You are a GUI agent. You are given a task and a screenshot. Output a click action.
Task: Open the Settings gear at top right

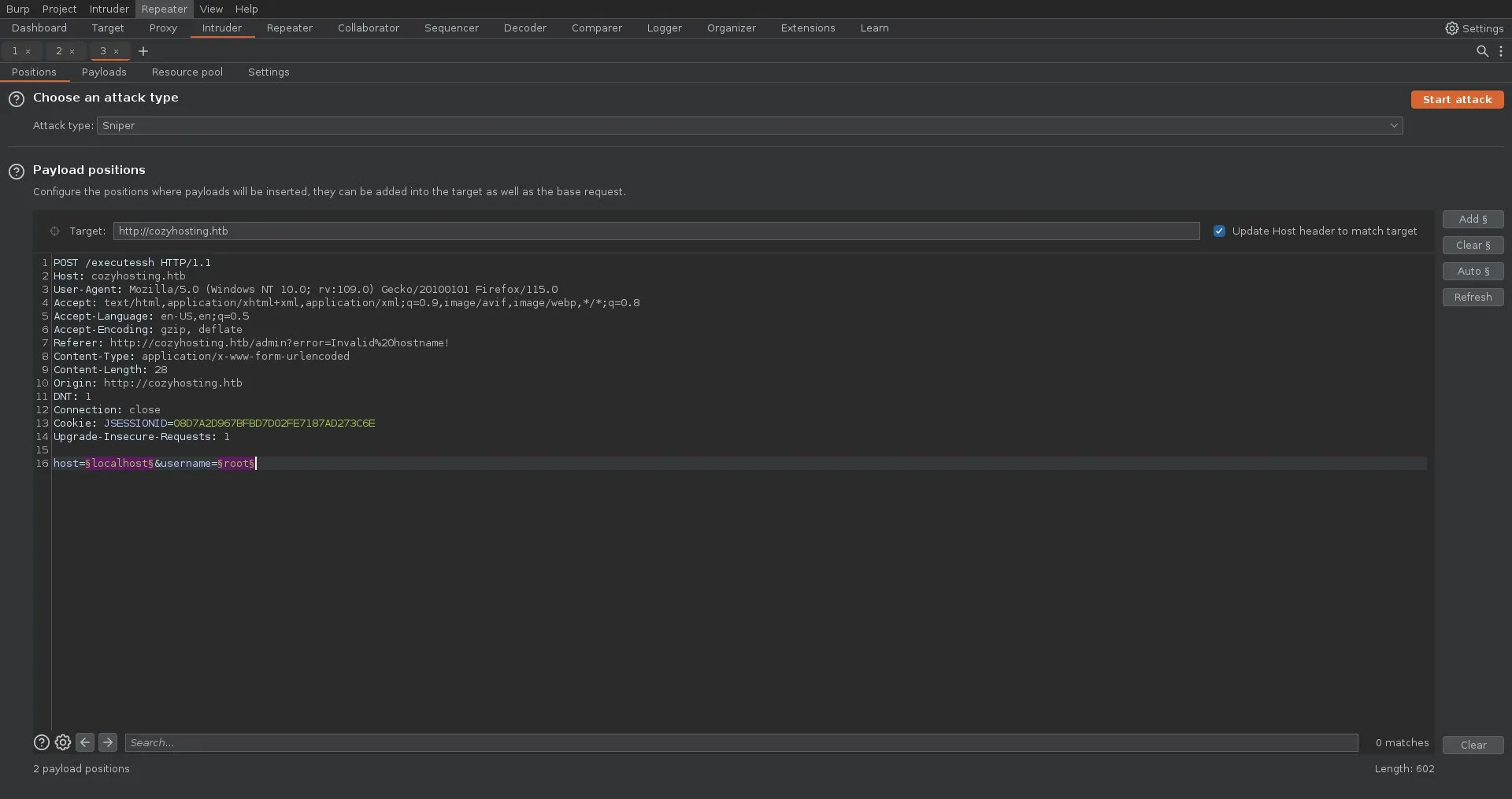coord(1473,28)
